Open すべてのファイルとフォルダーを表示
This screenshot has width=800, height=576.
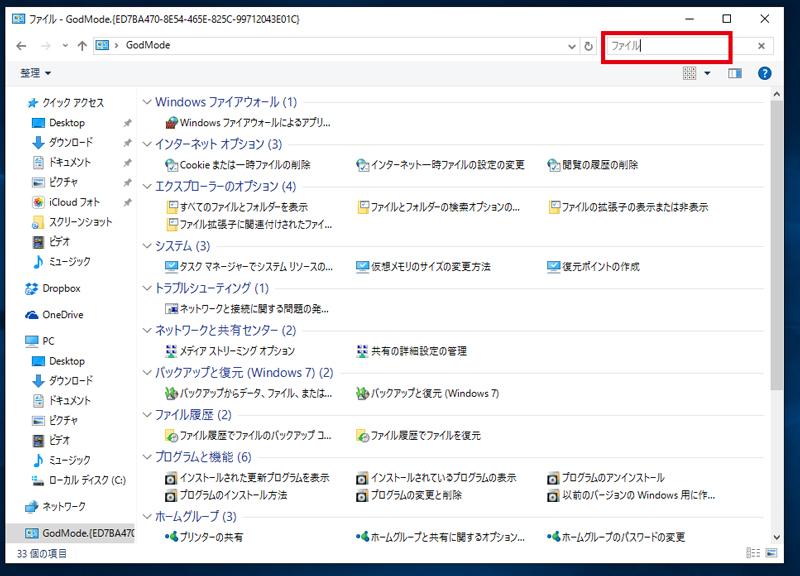(x=237, y=207)
